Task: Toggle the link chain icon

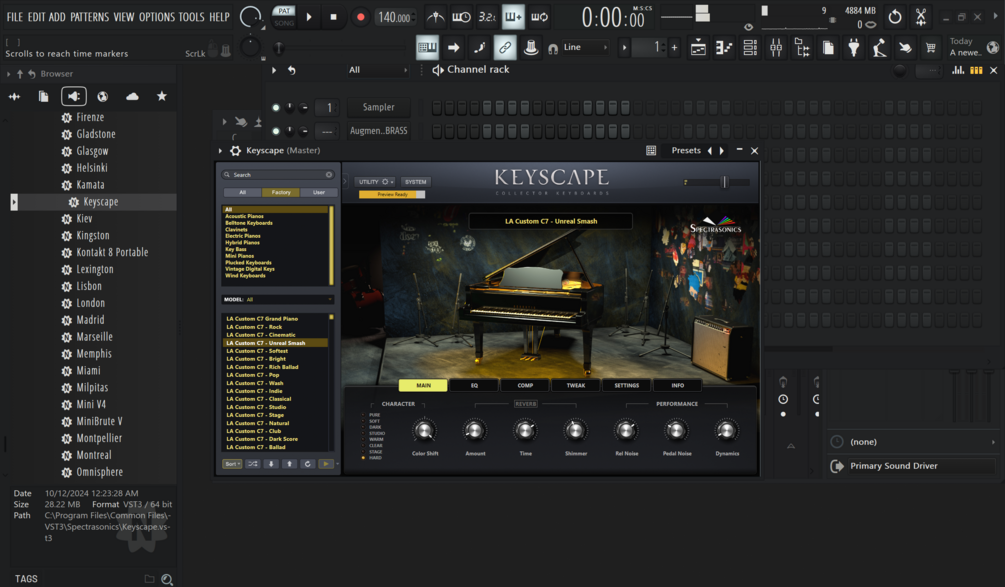Action: point(505,47)
